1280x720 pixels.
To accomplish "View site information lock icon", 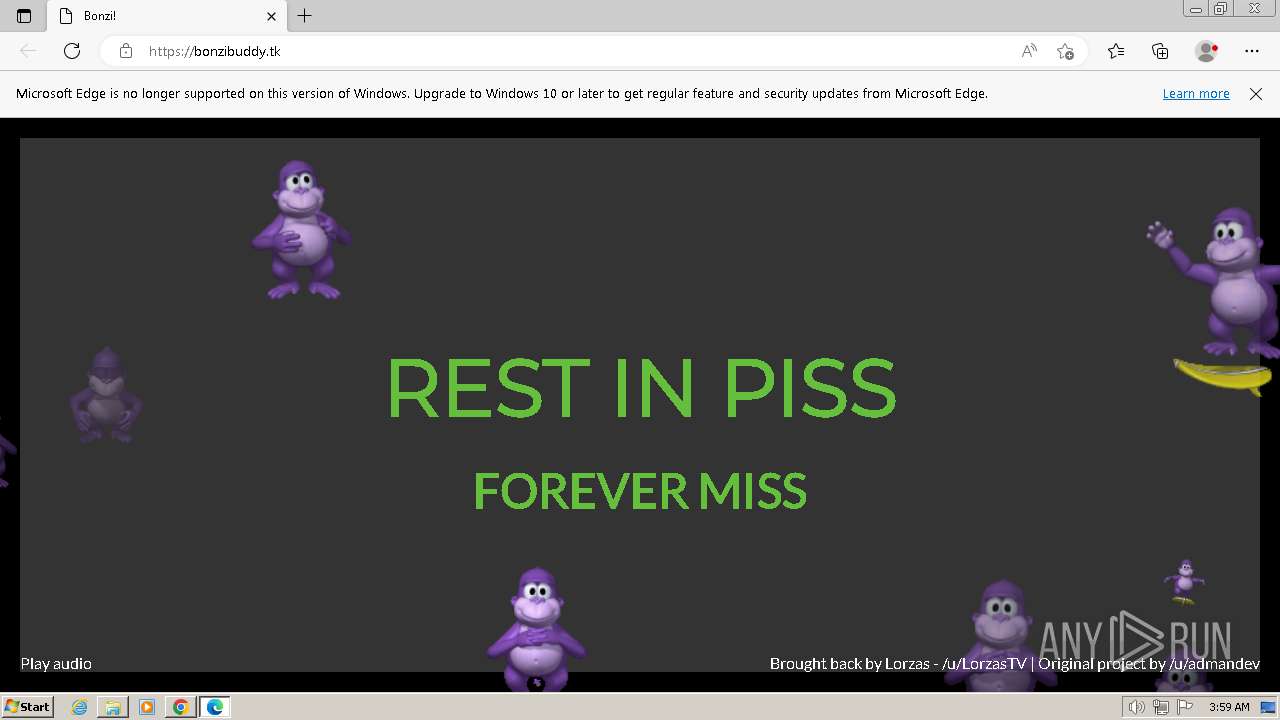I will coord(125,51).
